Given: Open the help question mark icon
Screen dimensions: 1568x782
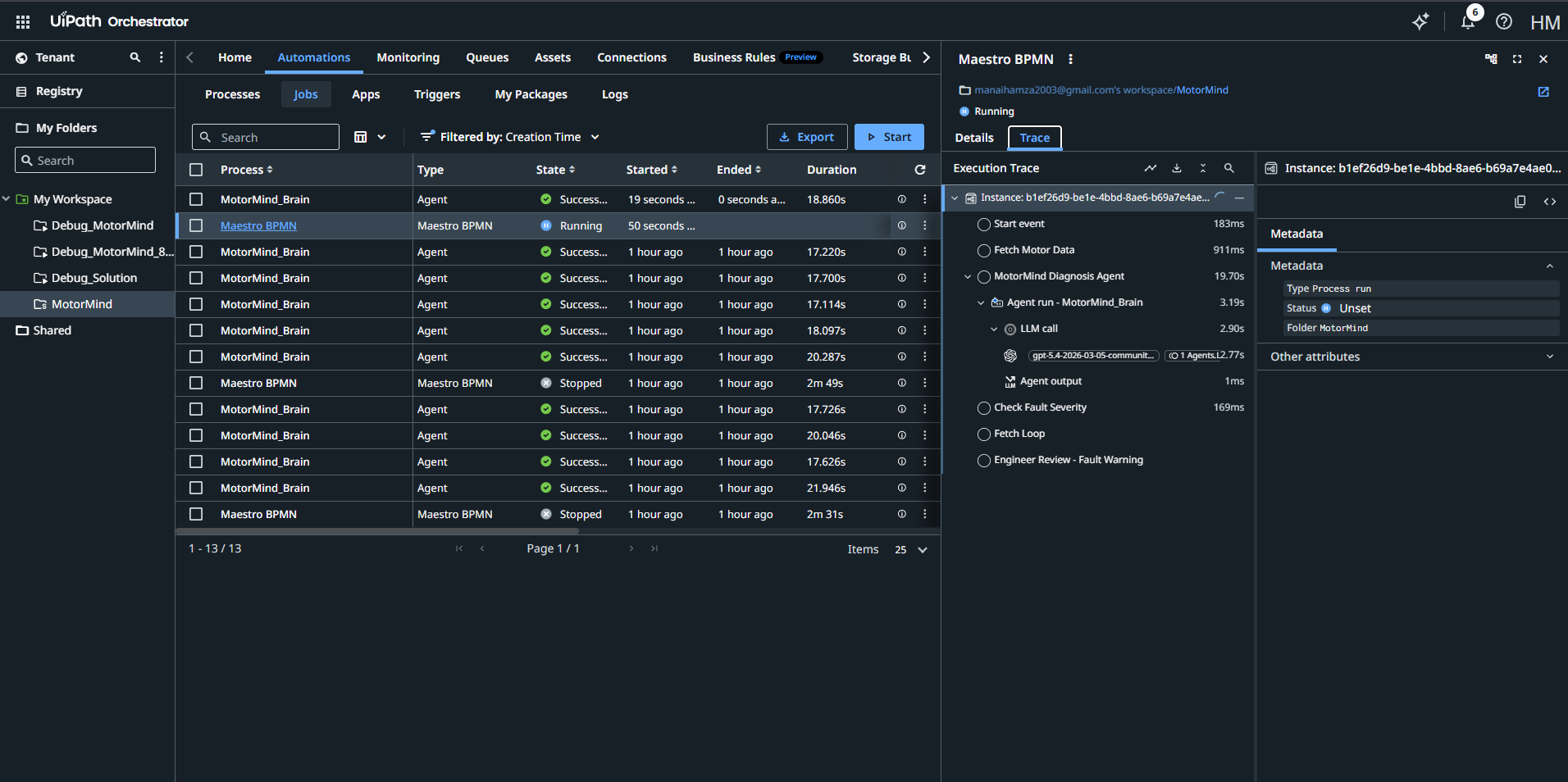Looking at the screenshot, I should [x=1504, y=22].
